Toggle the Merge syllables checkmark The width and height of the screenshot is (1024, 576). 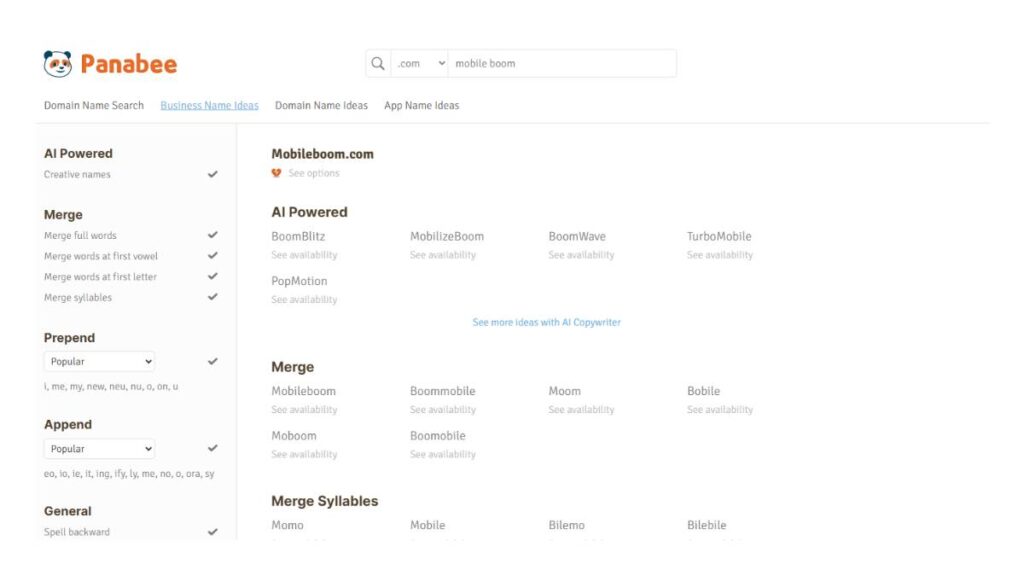tap(212, 297)
